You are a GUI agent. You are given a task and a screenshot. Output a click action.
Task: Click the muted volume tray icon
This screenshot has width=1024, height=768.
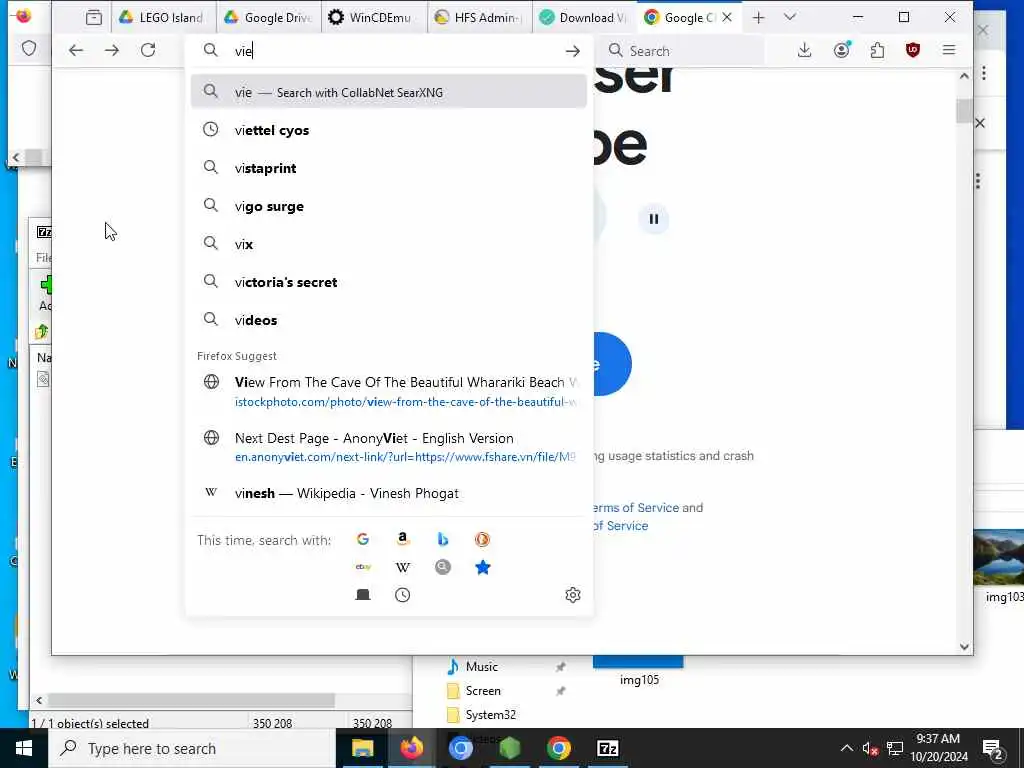pyautogui.click(x=870, y=748)
